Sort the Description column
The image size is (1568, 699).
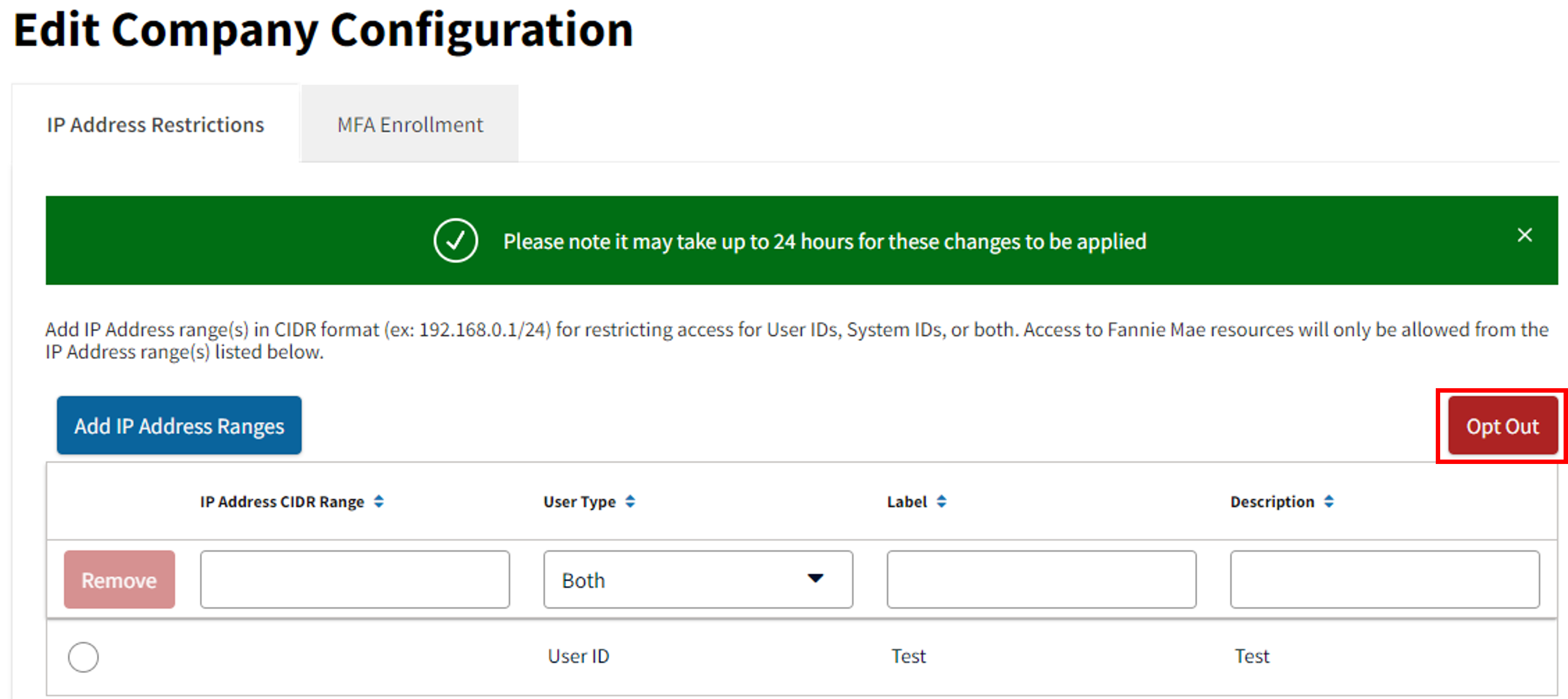[x=1330, y=501]
